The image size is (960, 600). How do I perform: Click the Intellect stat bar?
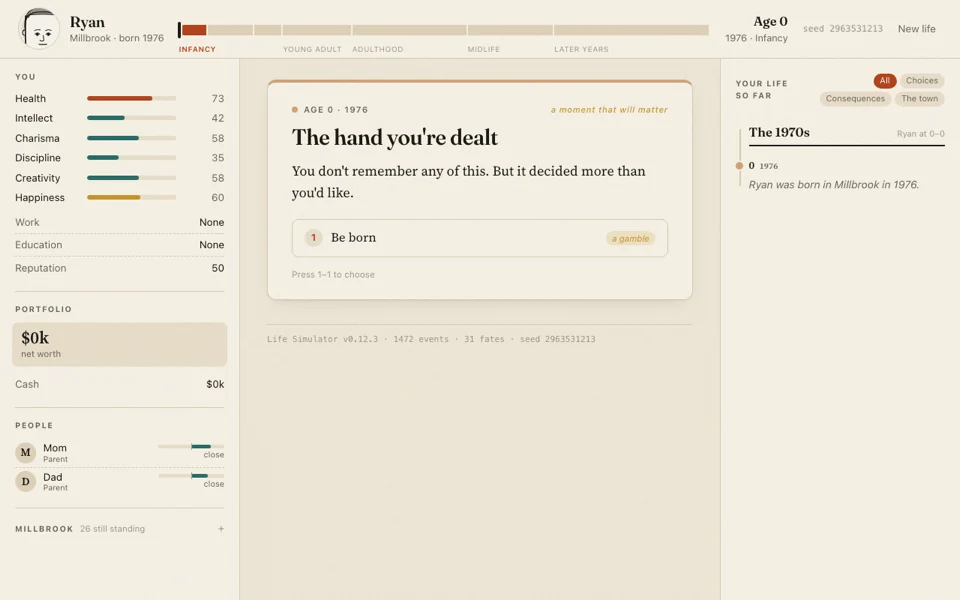[131, 118]
